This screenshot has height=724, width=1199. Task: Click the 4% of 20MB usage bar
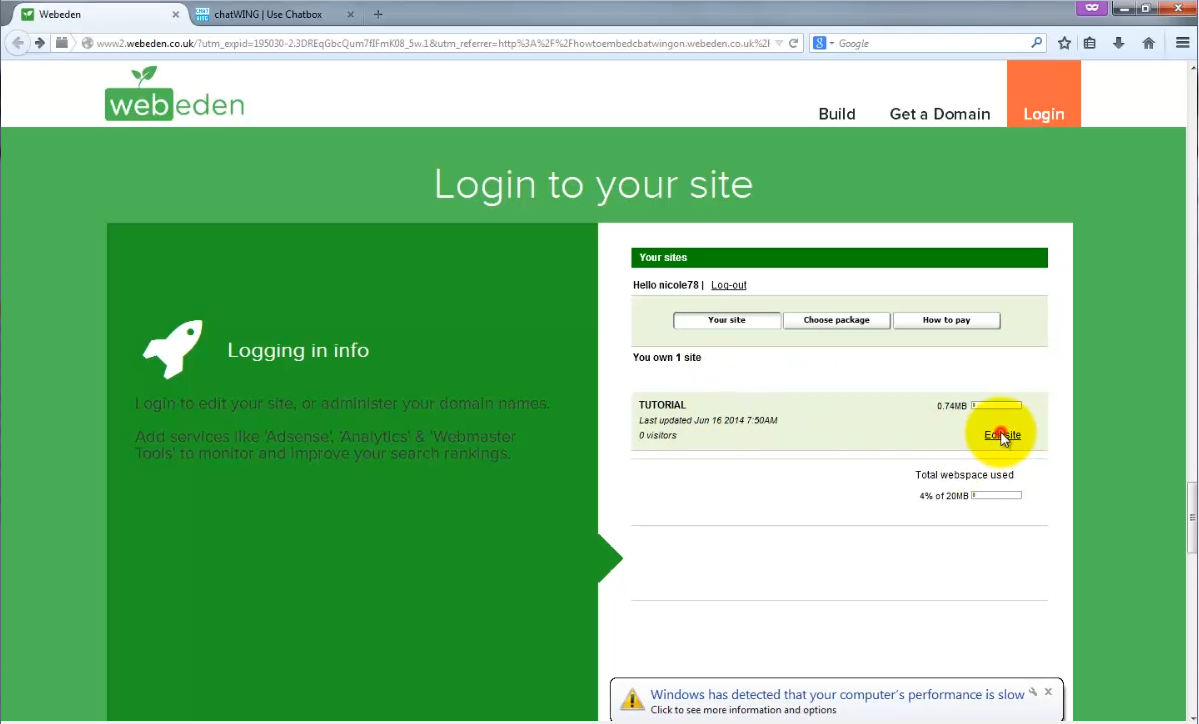coord(996,495)
